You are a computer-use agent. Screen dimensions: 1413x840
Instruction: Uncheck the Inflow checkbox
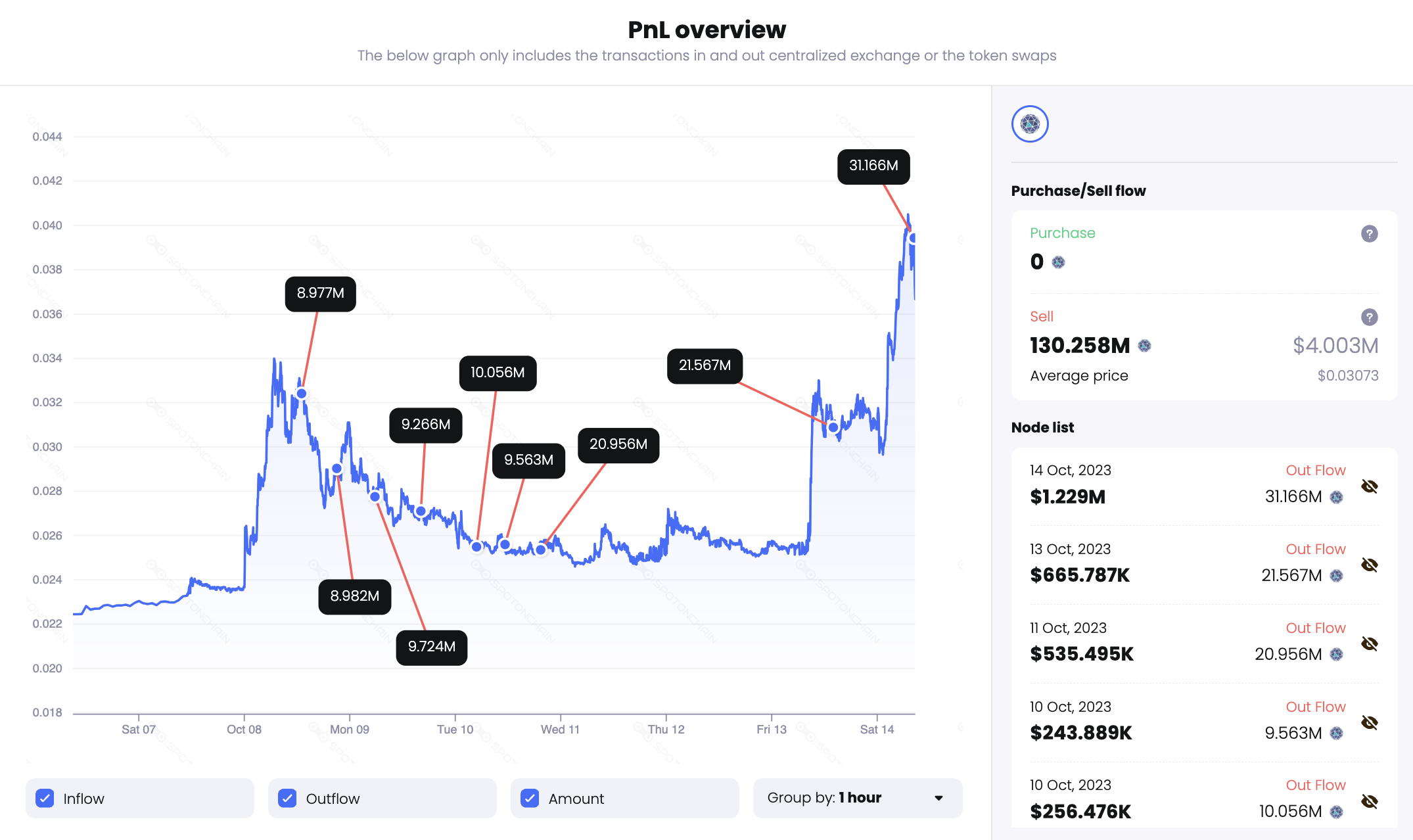45,798
